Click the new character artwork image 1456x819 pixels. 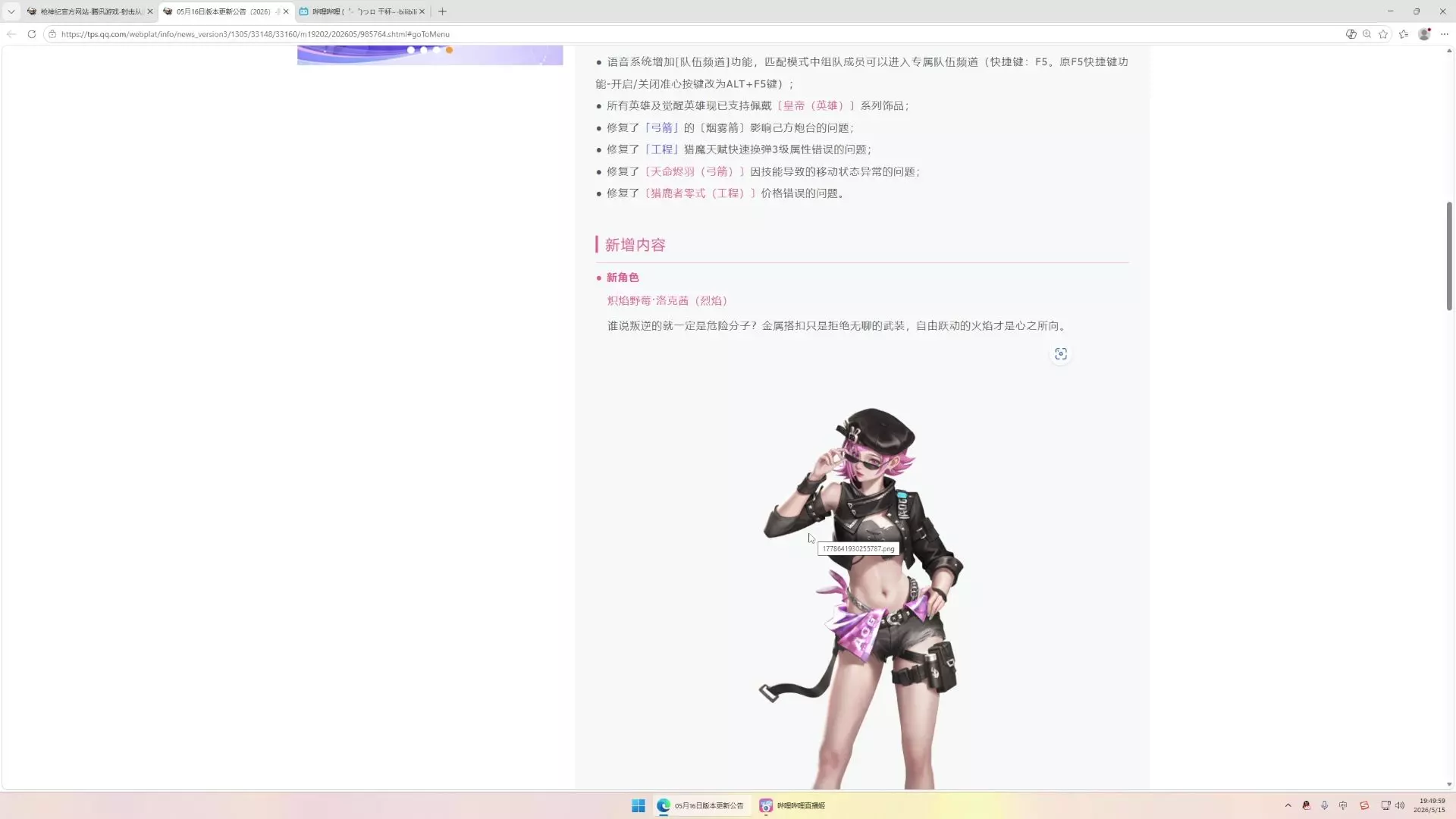tap(862, 598)
